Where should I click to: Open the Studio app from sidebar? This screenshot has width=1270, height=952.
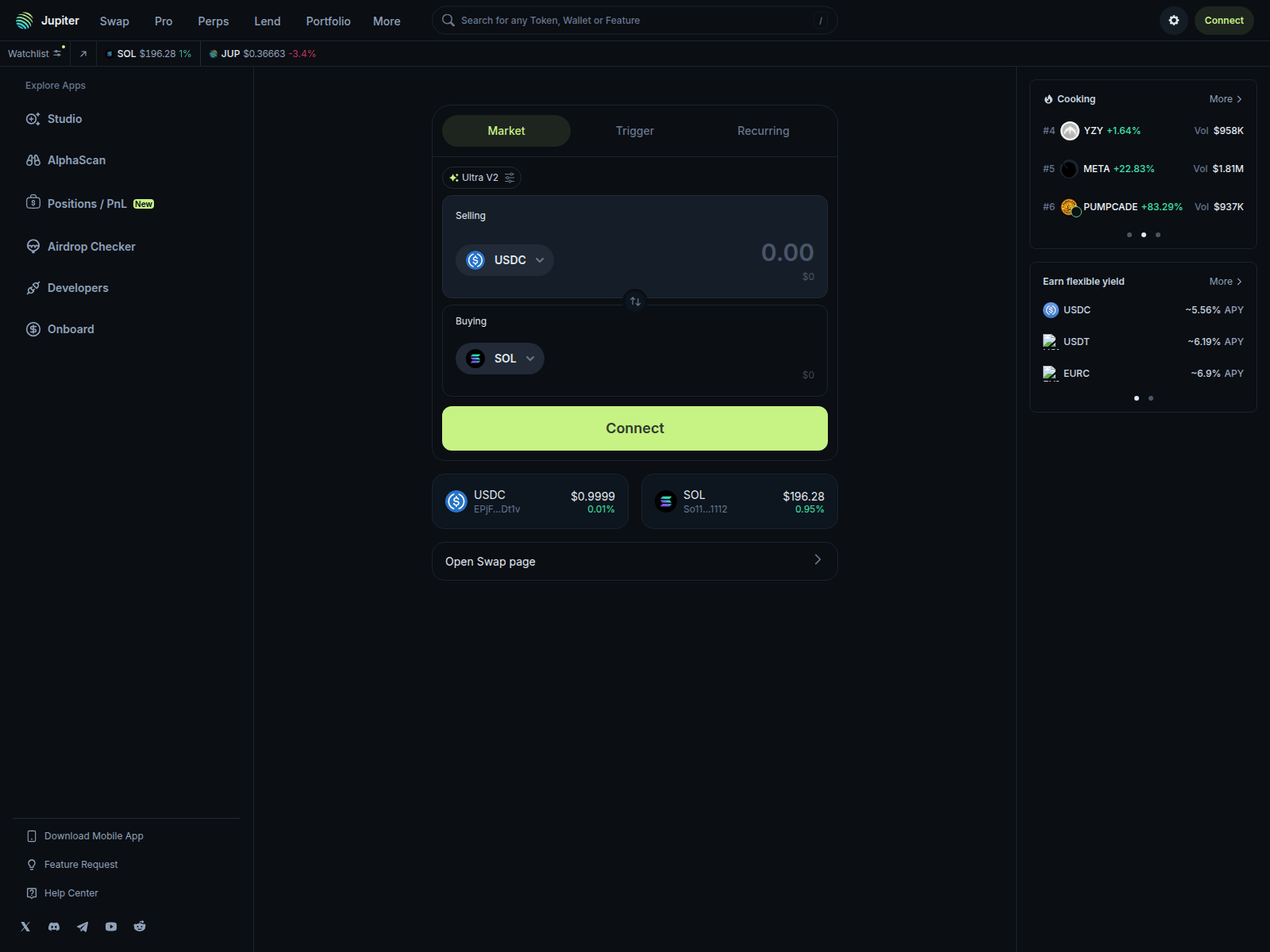(x=66, y=118)
